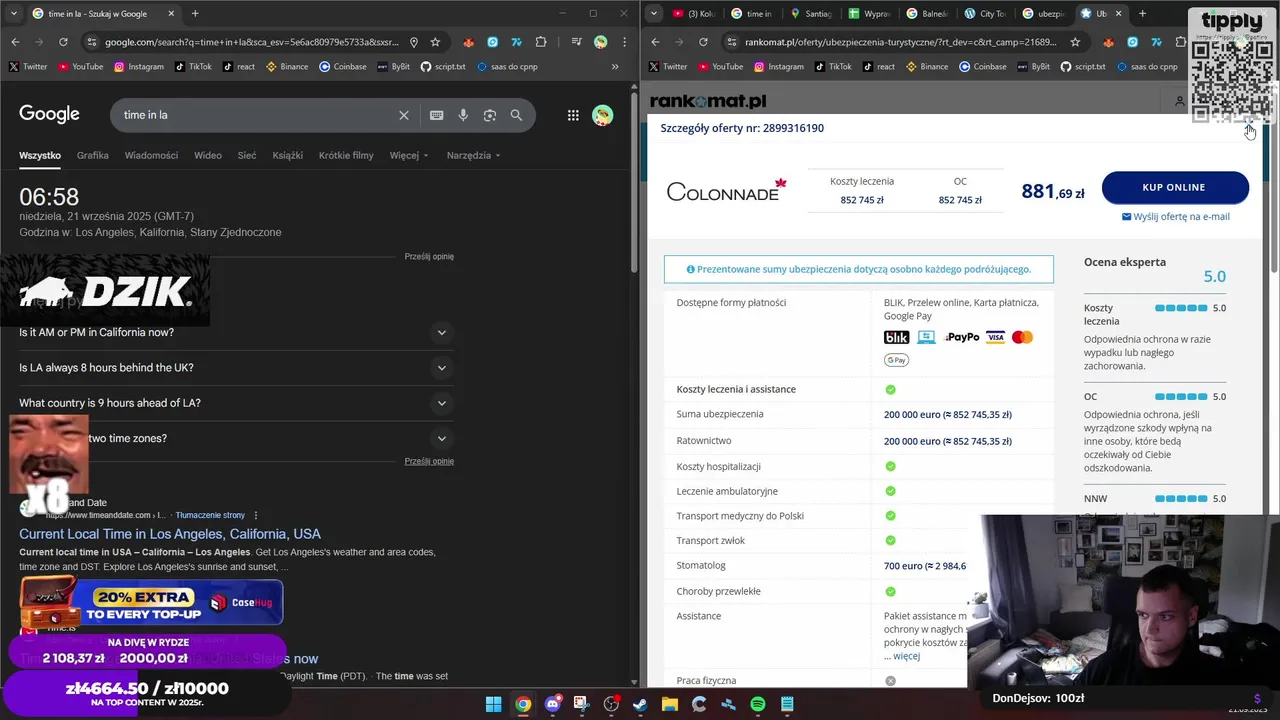Screen dimensions: 1280x720
Task: Reload the rankomat.pl page
Action: coord(703,42)
